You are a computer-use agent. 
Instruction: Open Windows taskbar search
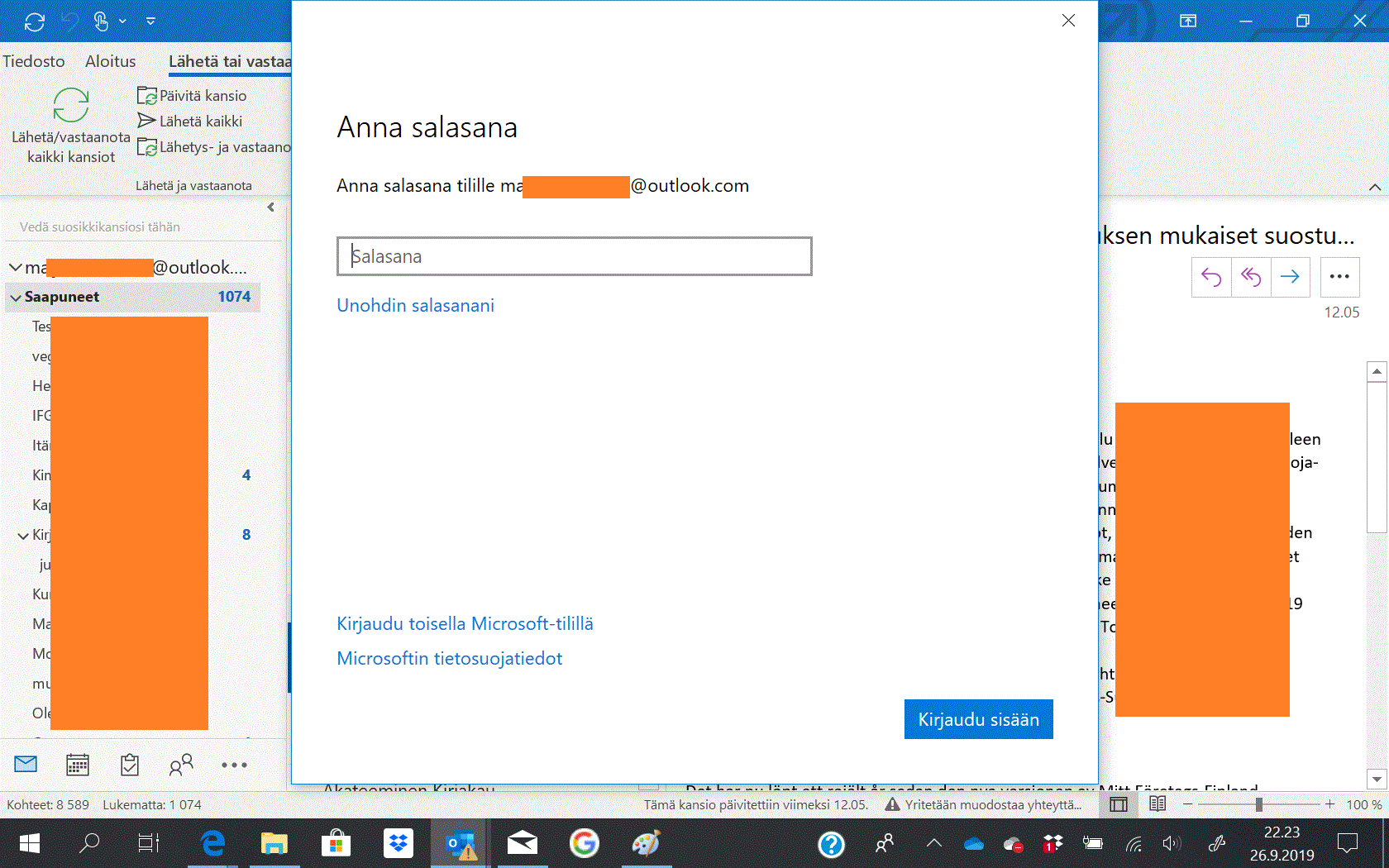tap(88, 843)
